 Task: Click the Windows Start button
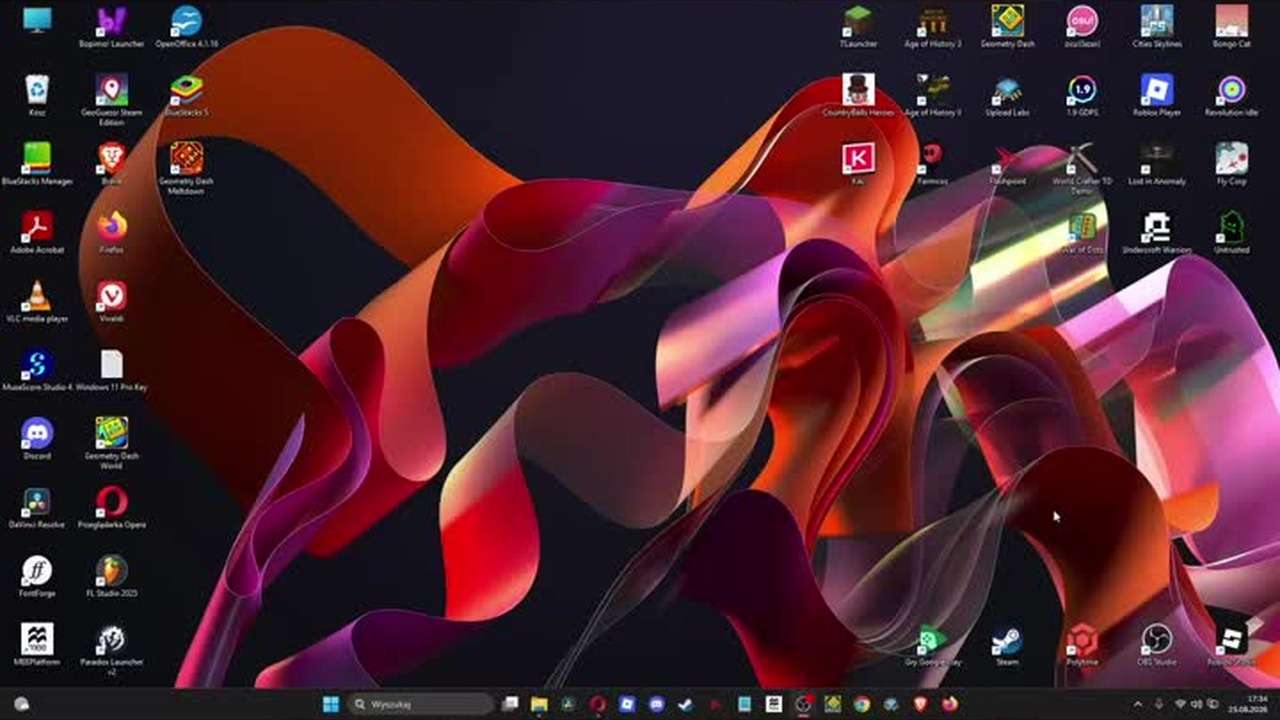click(x=331, y=704)
